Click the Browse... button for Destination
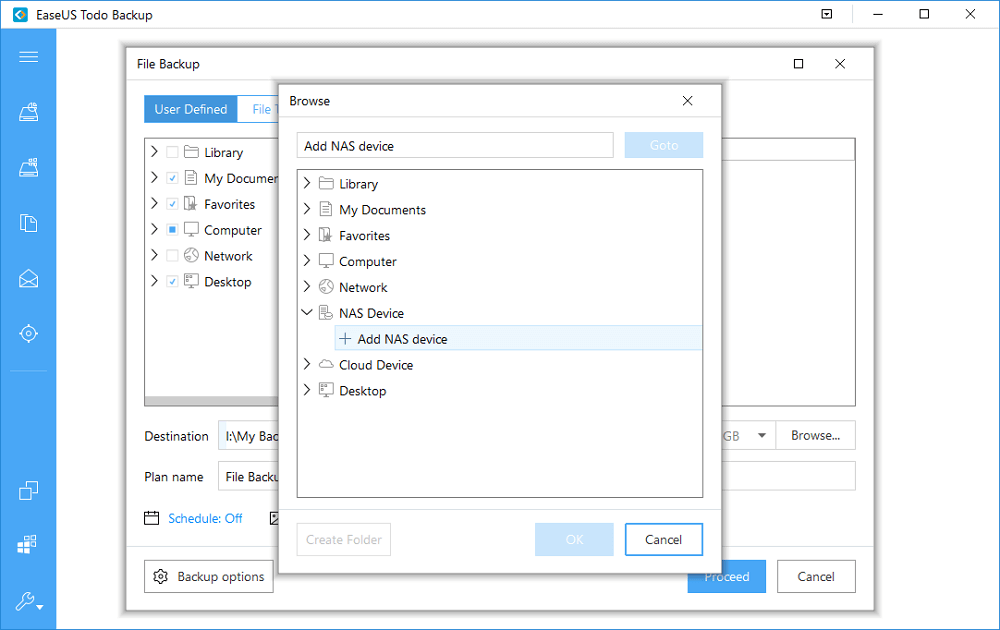 pos(815,436)
